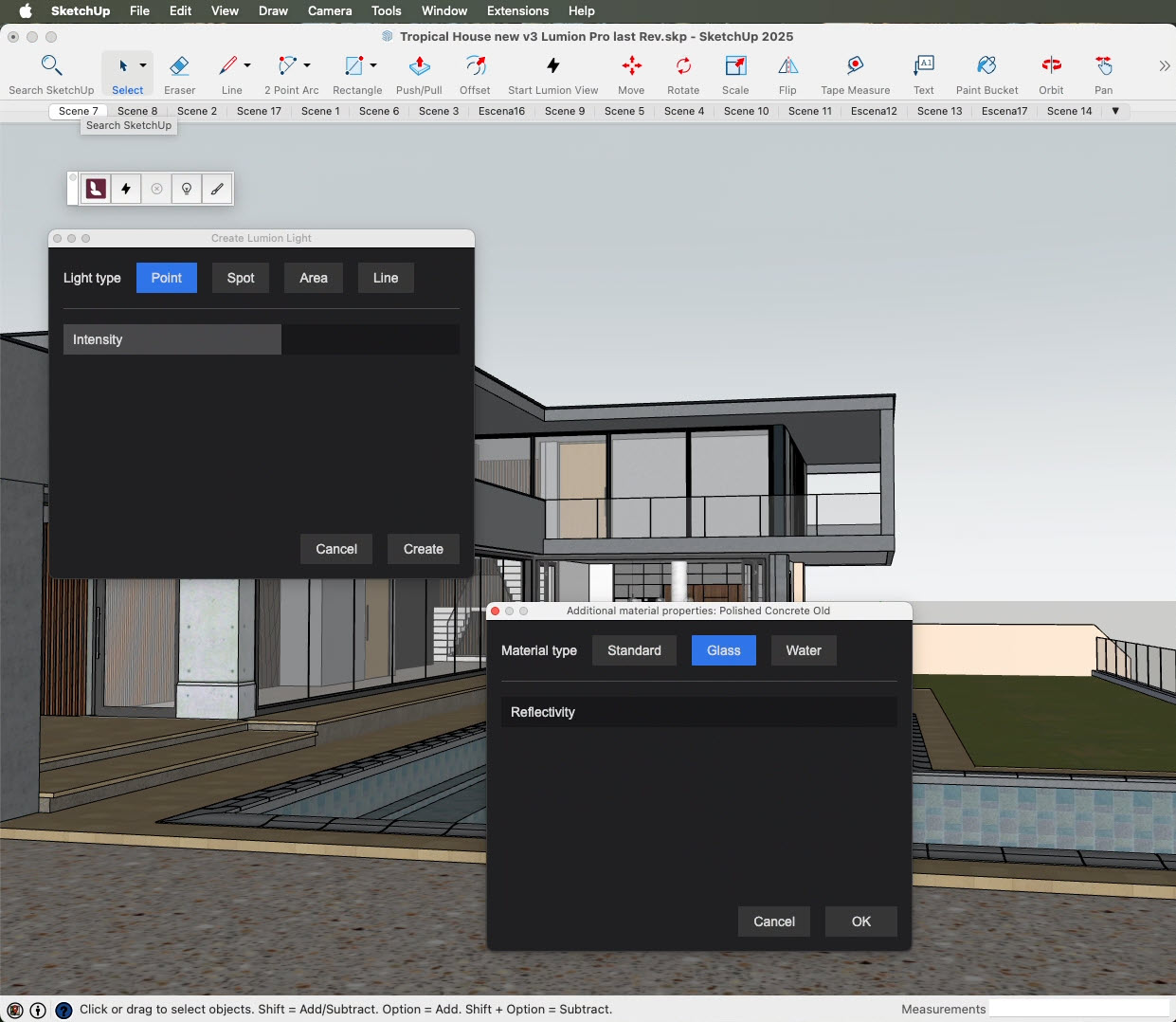Choose the Tape Measure tool
This screenshot has height=1022, width=1176.
[x=854, y=68]
